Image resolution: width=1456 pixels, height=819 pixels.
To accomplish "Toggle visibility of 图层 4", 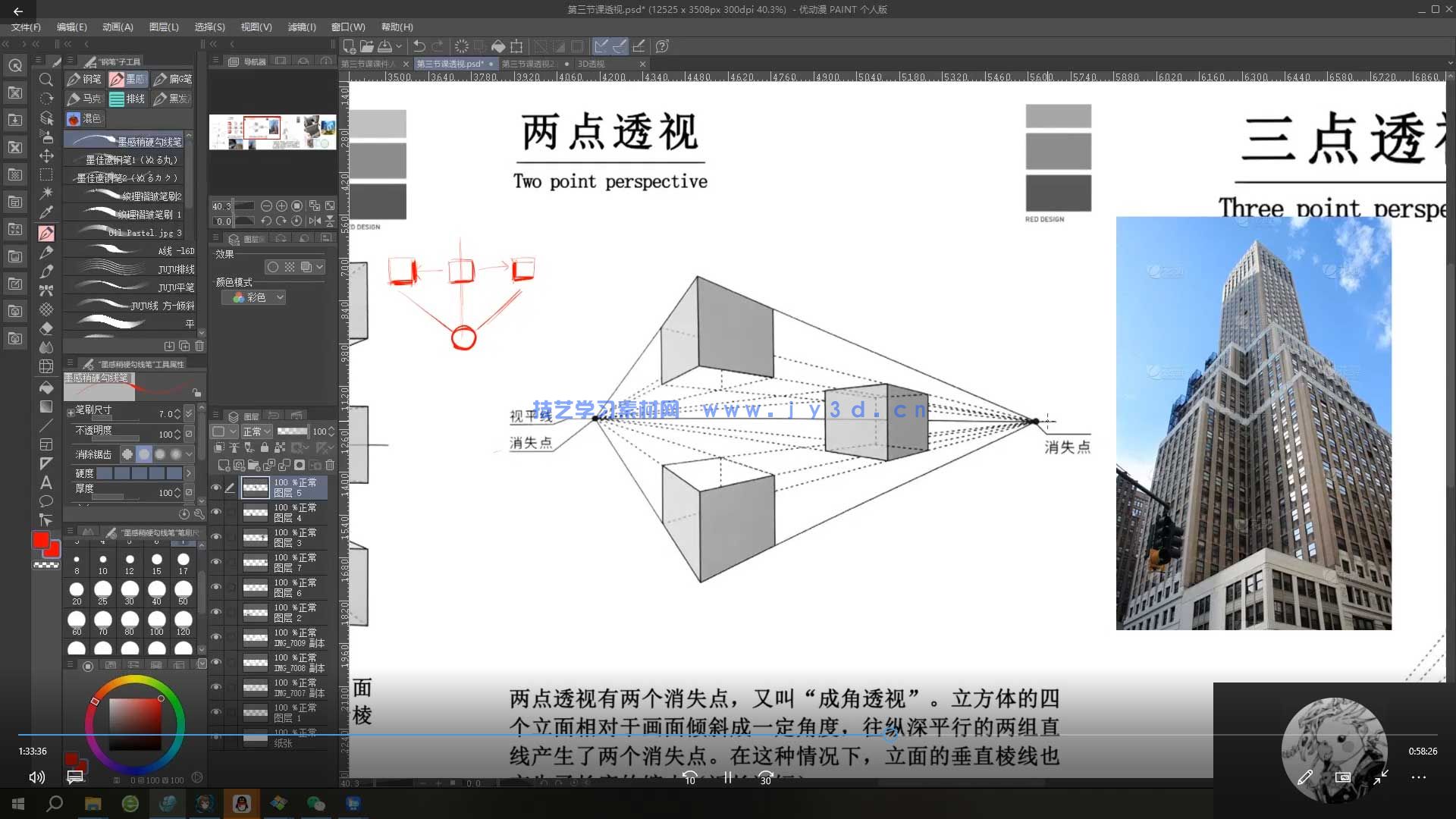I will (x=214, y=511).
